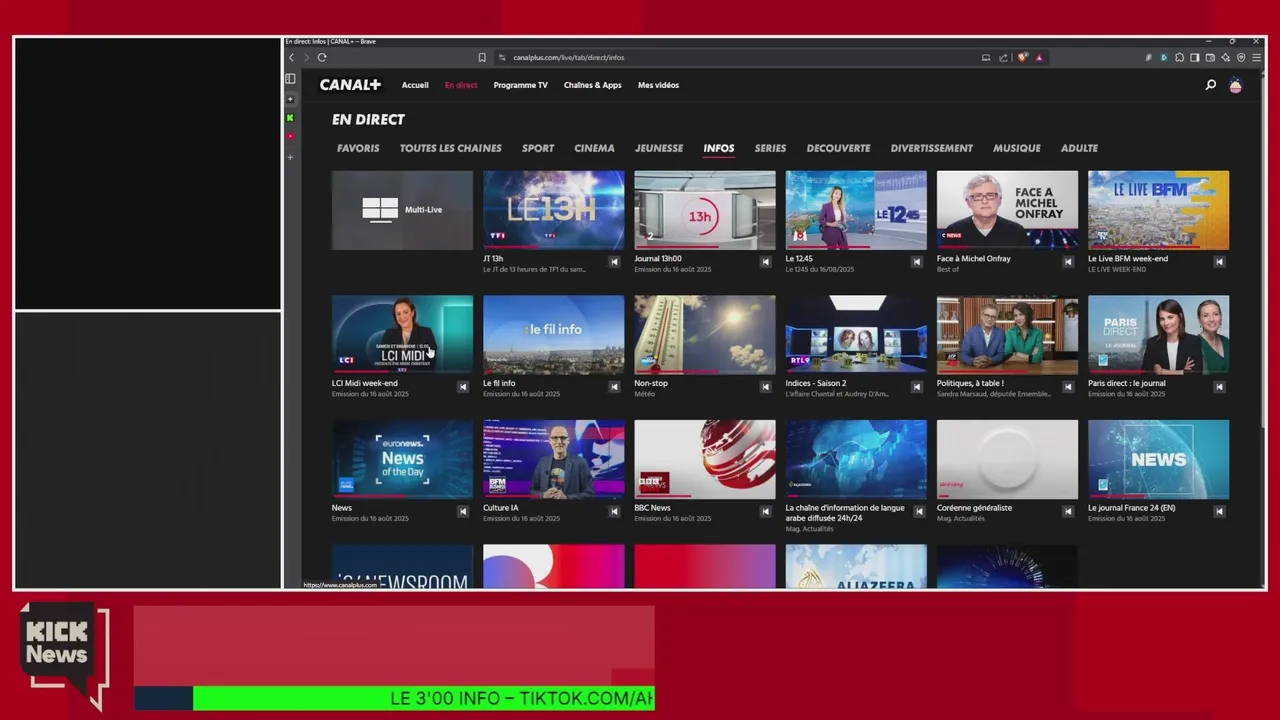Open the euronews News of the Day thumbnail
This screenshot has height=720, width=1280.
pyautogui.click(x=402, y=459)
